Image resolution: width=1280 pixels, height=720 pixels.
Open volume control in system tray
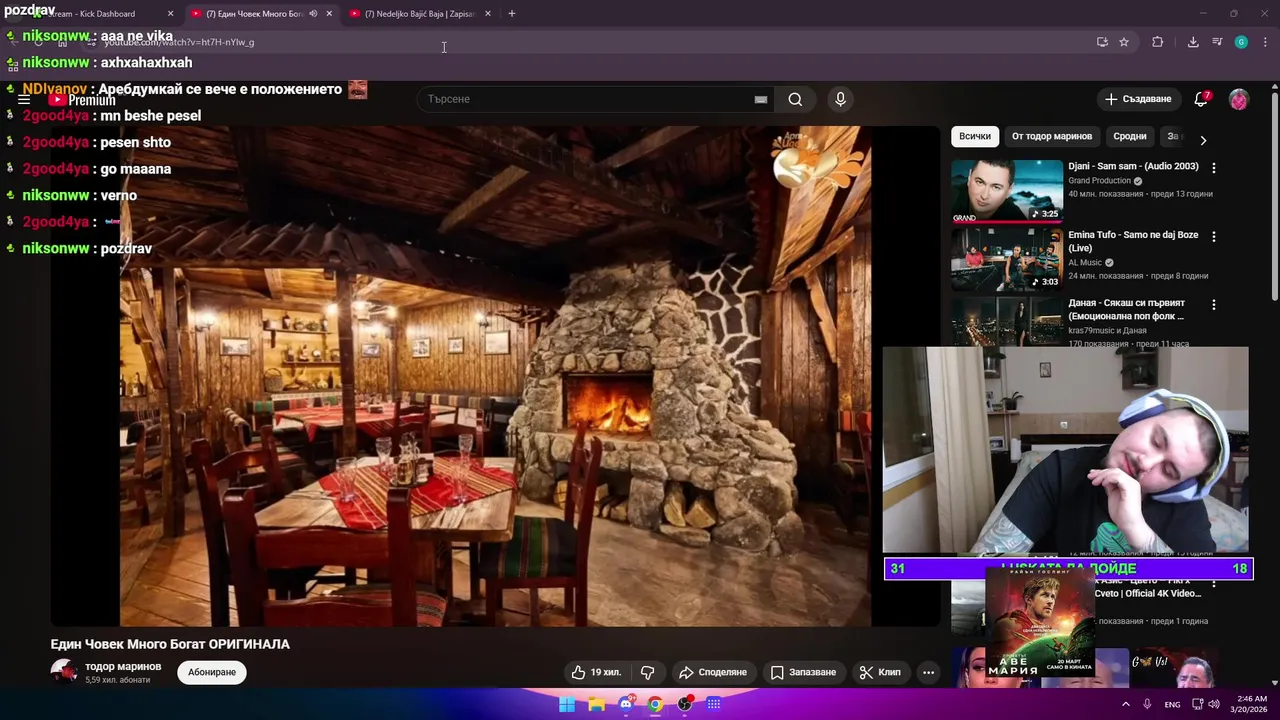(x=1214, y=704)
